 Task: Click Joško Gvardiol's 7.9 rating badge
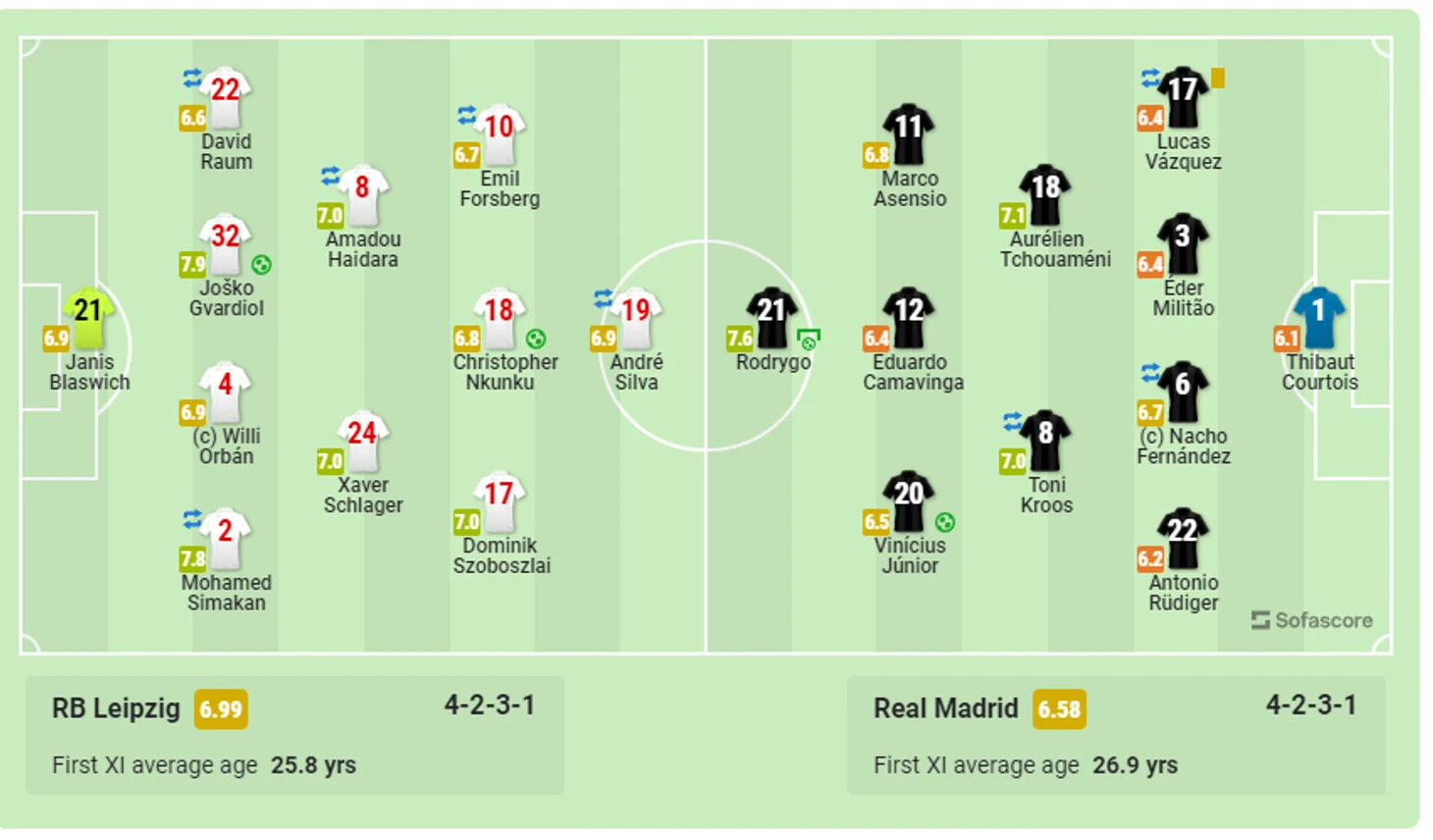(192, 265)
